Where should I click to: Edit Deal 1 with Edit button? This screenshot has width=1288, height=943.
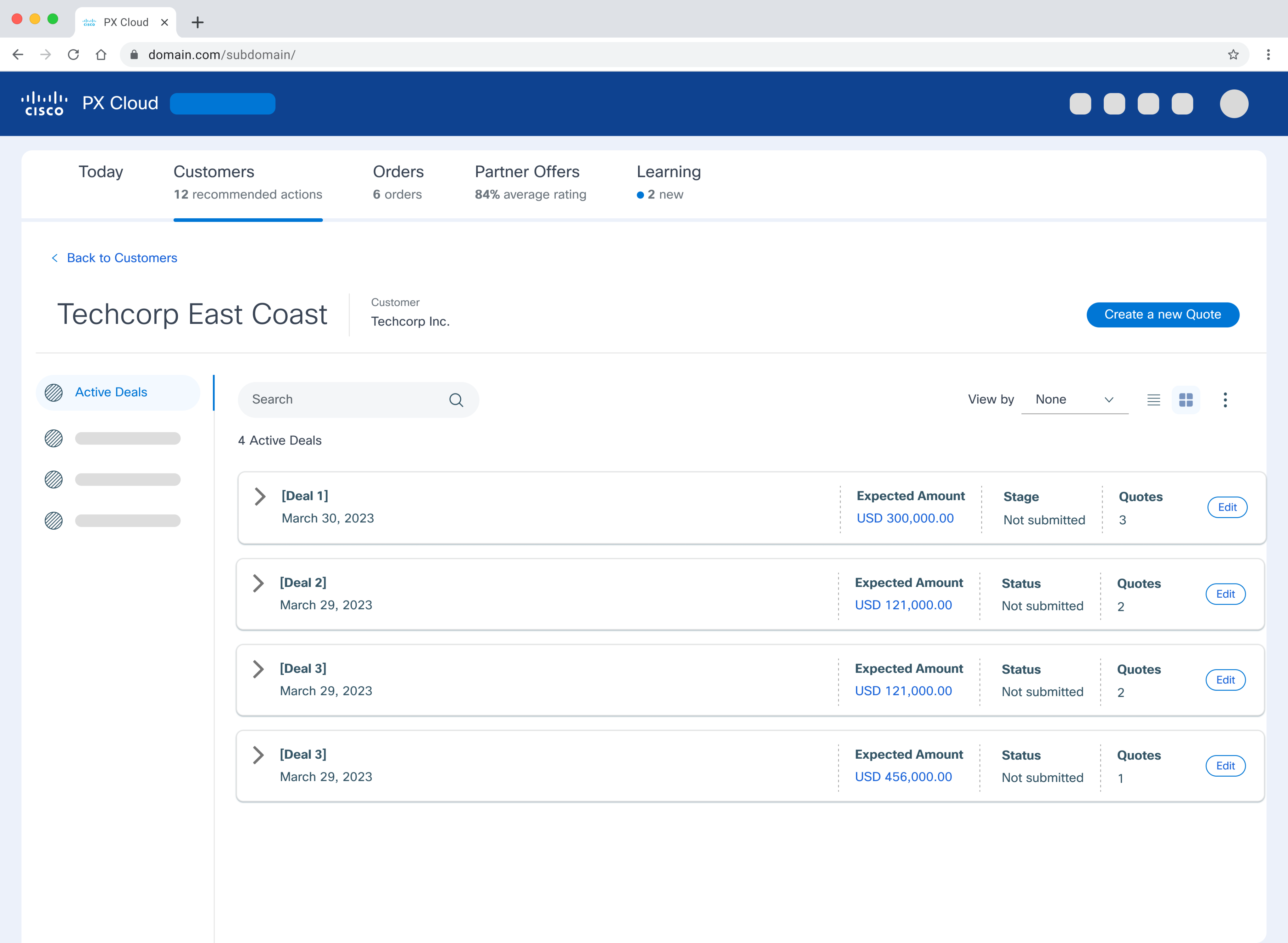click(x=1227, y=507)
